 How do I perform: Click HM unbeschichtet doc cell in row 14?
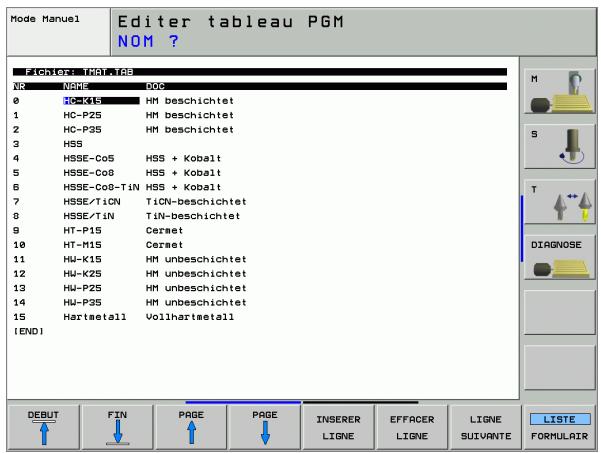pyautogui.click(x=196, y=302)
